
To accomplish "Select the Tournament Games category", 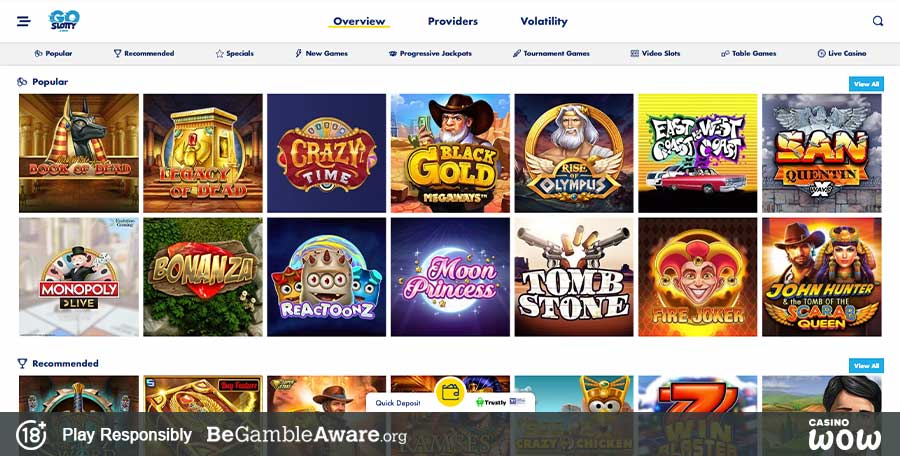I will point(551,53).
